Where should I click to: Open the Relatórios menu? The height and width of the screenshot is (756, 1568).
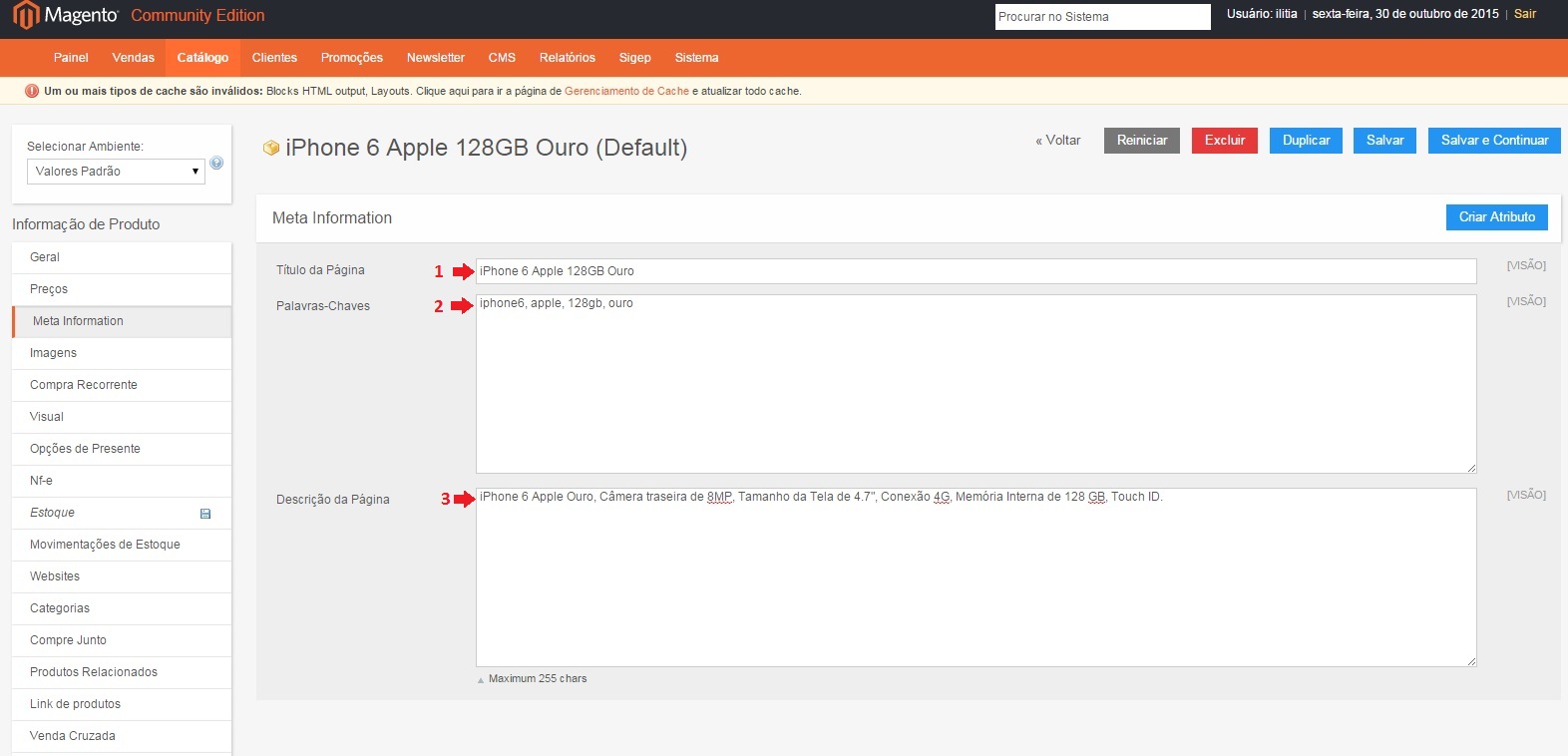(x=568, y=58)
